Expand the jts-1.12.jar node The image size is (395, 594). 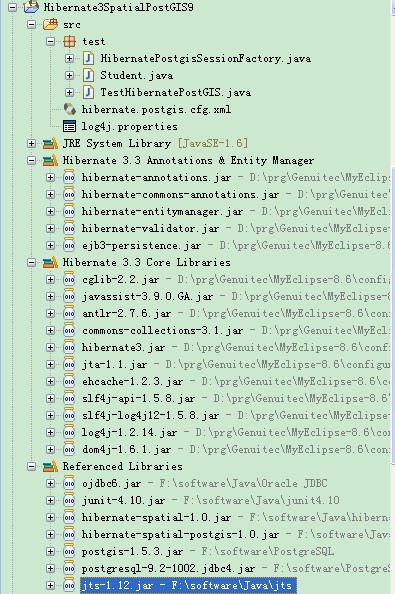(50, 585)
